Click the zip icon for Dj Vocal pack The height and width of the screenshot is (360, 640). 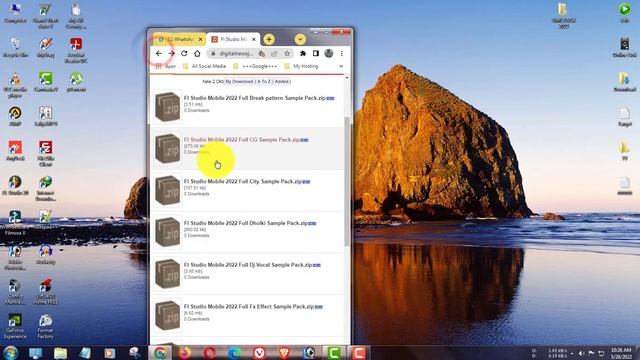point(167,273)
